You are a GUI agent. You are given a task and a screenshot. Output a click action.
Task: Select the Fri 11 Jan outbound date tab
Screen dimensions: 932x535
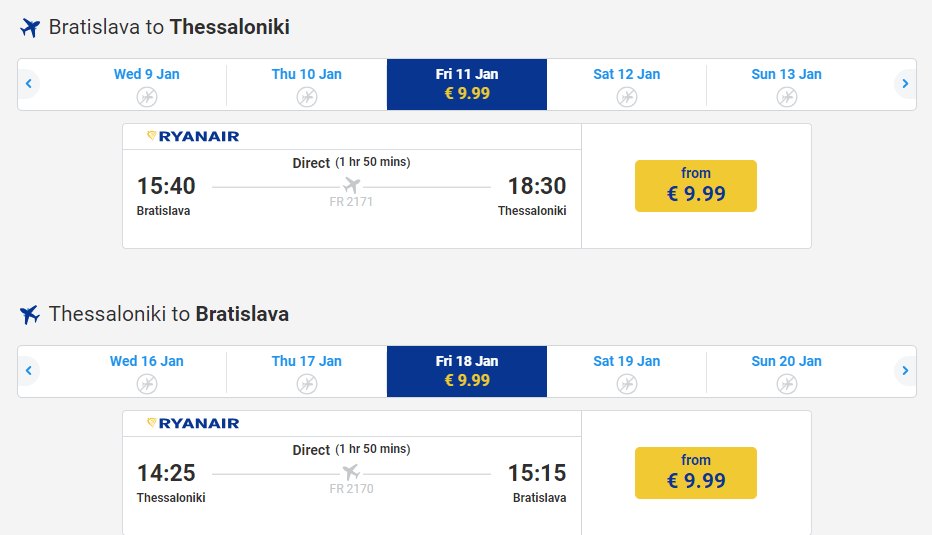[x=467, y=84]
